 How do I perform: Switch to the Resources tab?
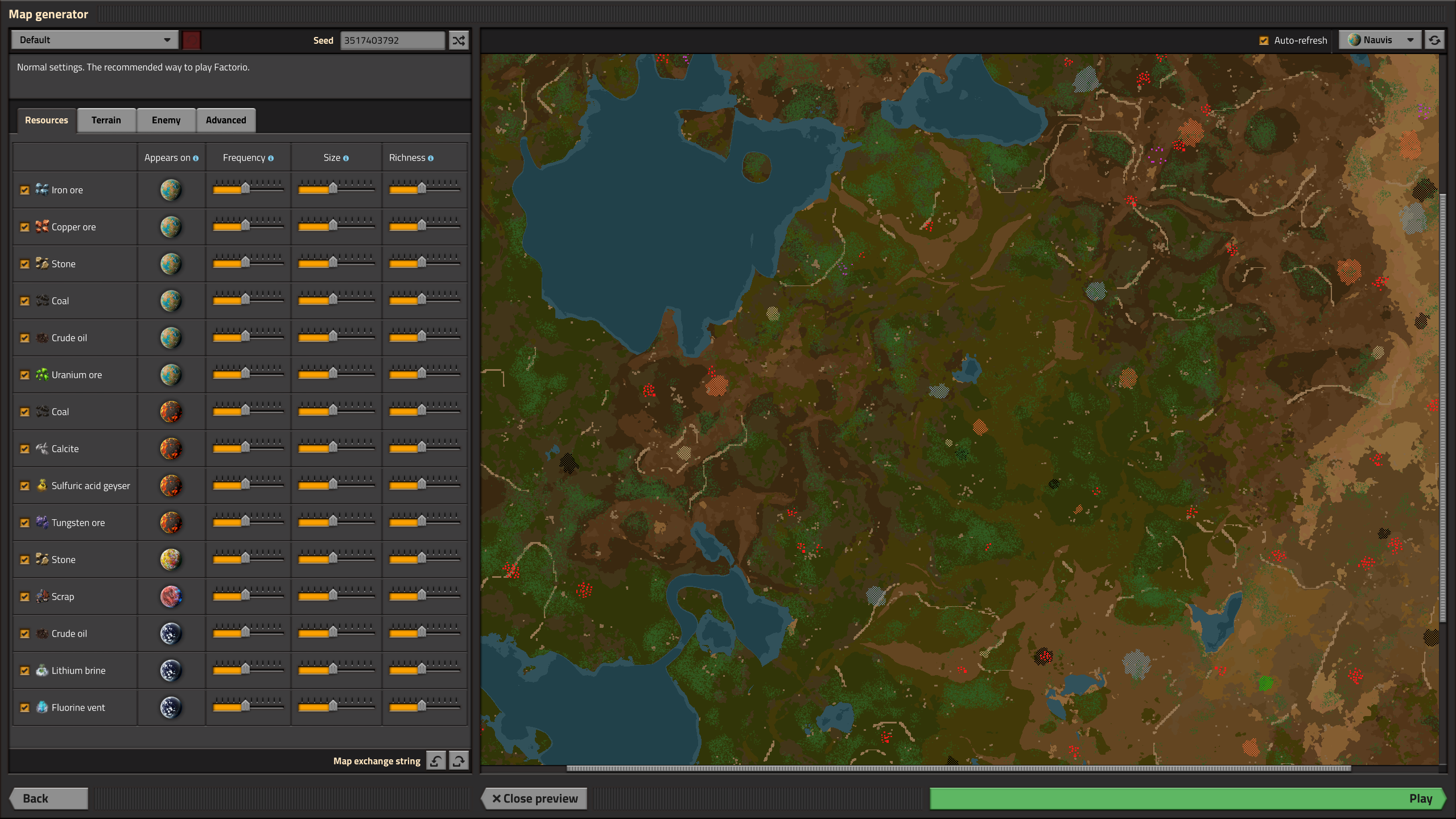47,121
